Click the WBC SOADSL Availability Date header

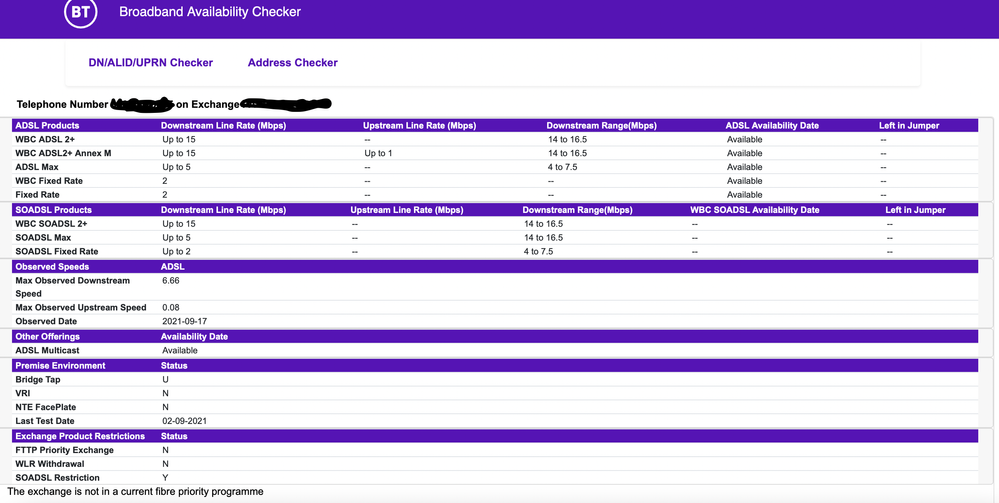(x=755, y=210)
